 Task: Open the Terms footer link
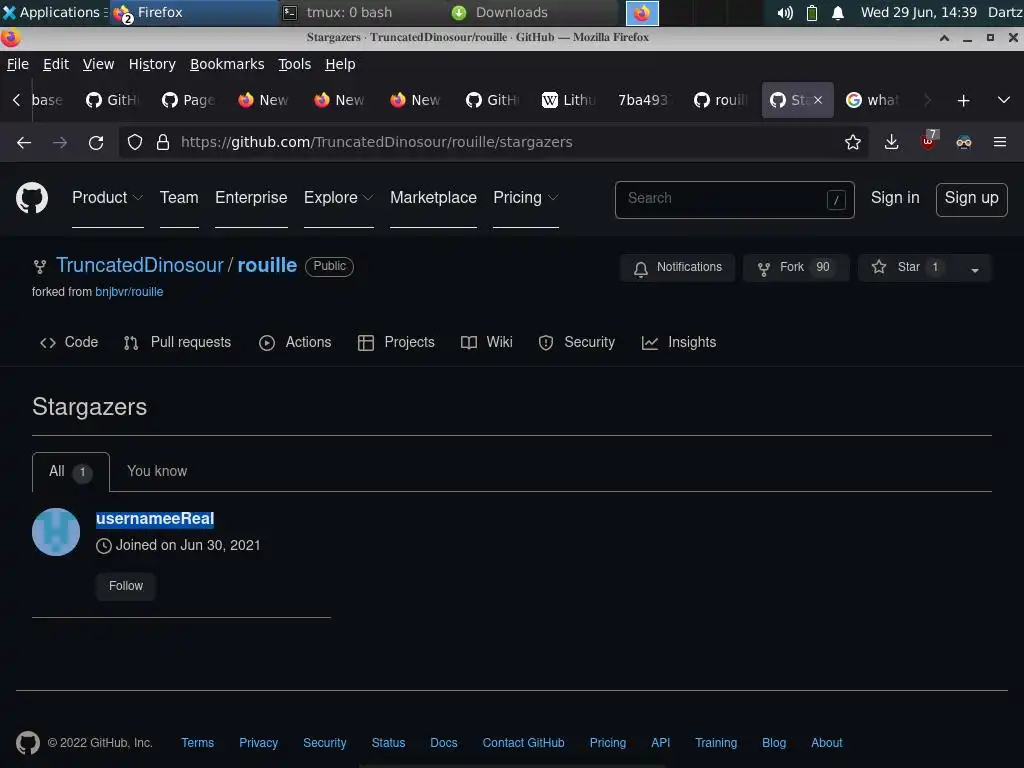(197, 743)
